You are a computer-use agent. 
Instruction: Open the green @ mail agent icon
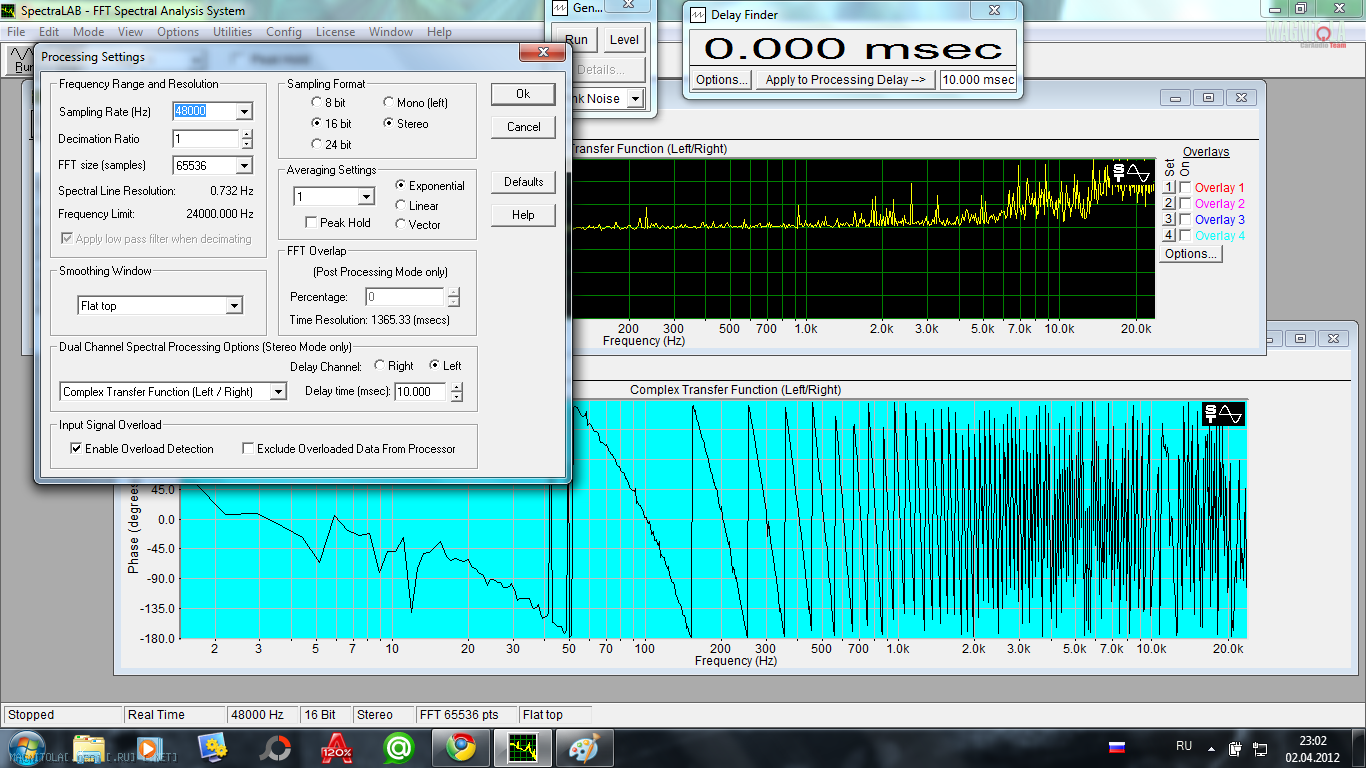click(x=399, y=748)
